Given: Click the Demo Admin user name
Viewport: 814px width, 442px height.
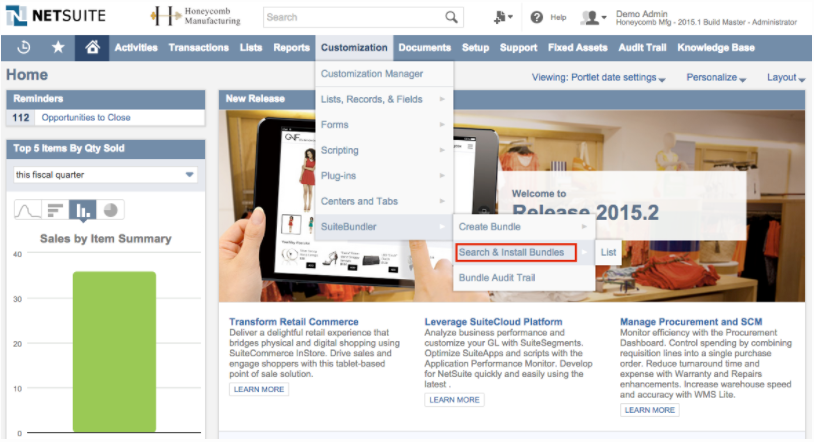Looking at the screenshot, I should coord(642,14).
